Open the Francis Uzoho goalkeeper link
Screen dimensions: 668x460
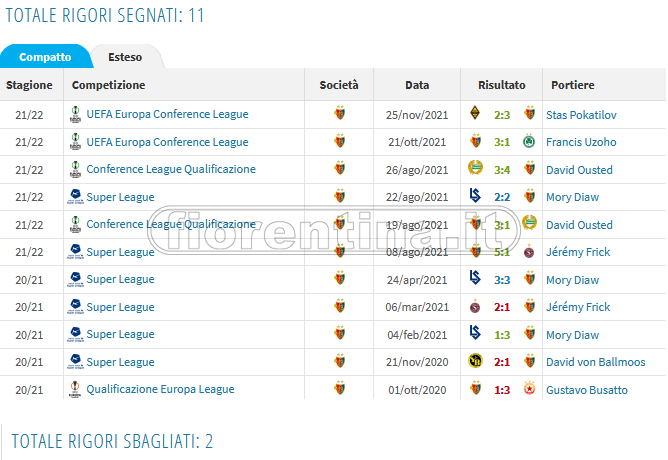point(581,142)
